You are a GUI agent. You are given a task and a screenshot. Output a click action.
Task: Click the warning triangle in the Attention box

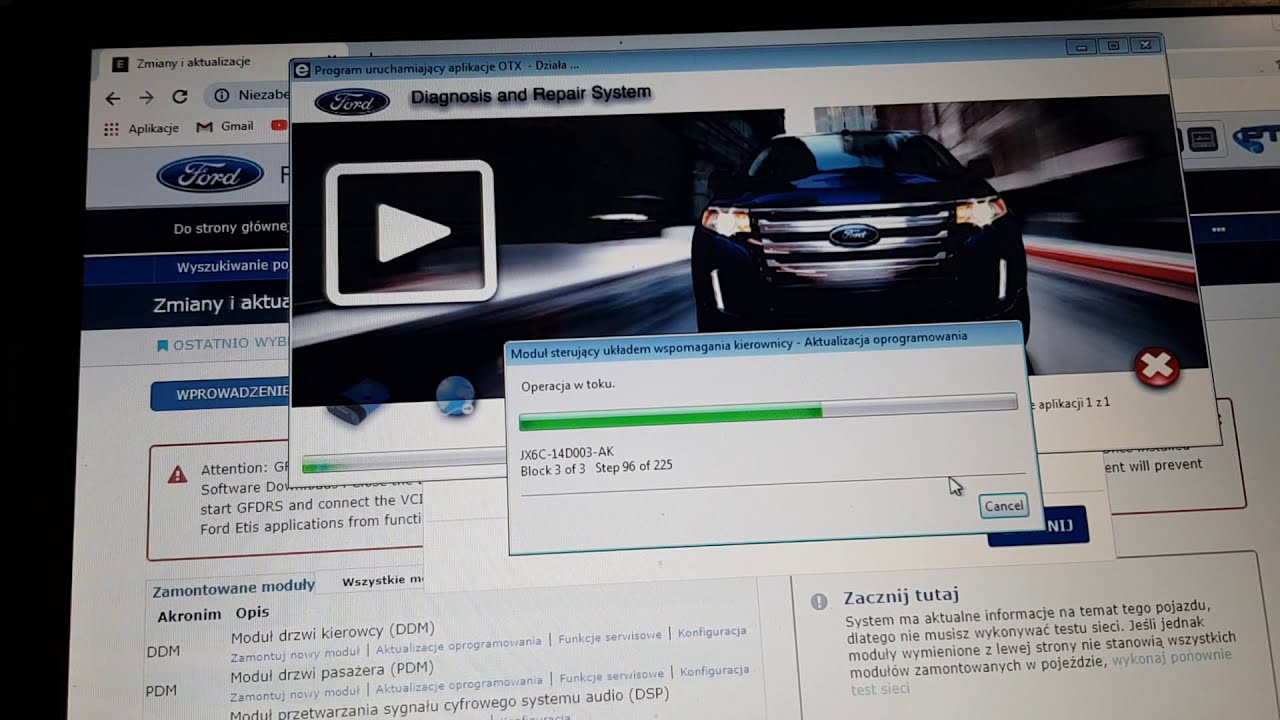178,475
